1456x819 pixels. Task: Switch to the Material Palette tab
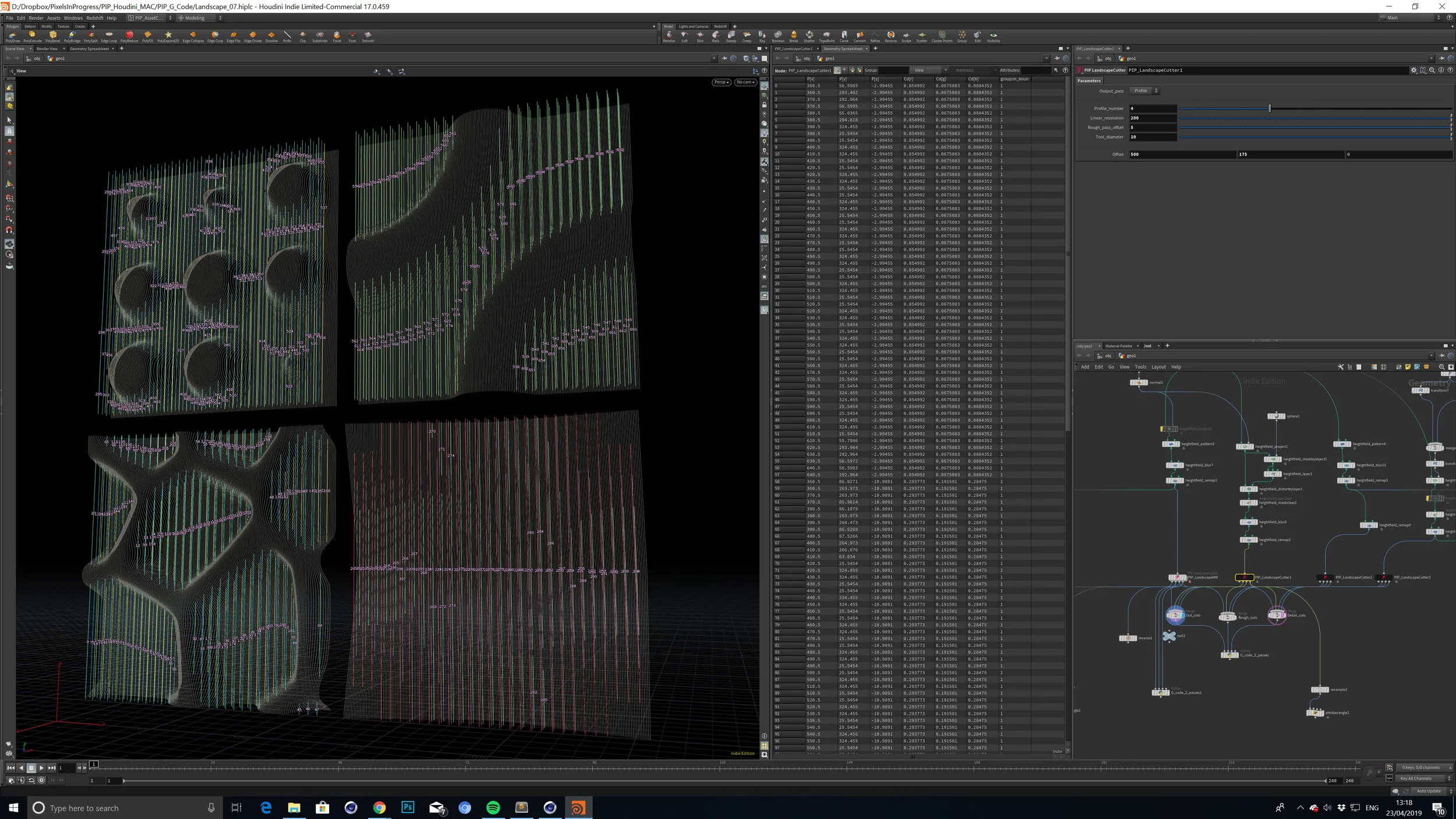coord(1119,346)
